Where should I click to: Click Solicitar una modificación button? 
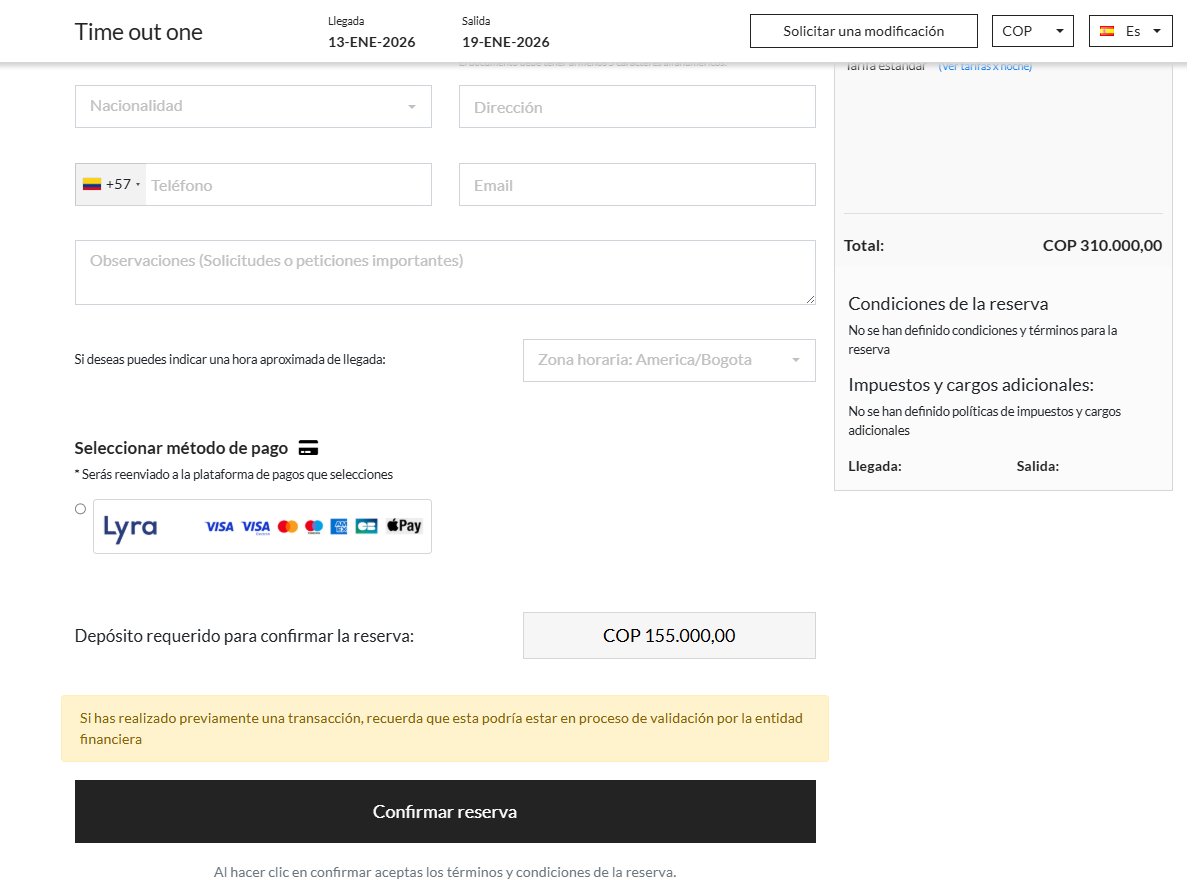coord(863,31)
